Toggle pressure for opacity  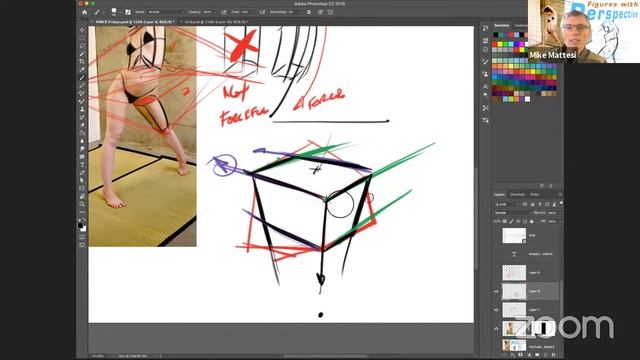224,12
